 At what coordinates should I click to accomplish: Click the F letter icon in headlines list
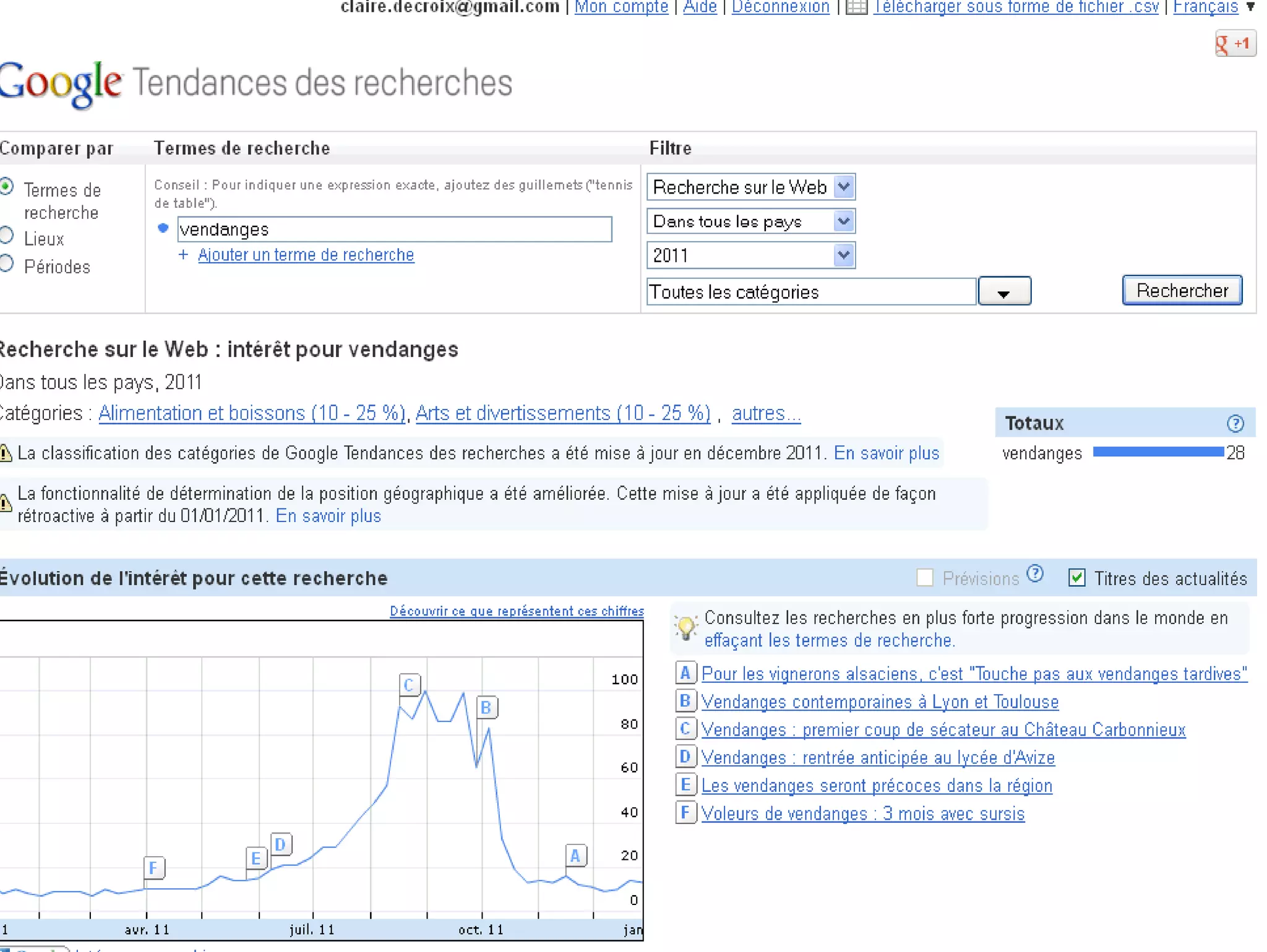tap(685, 813)
